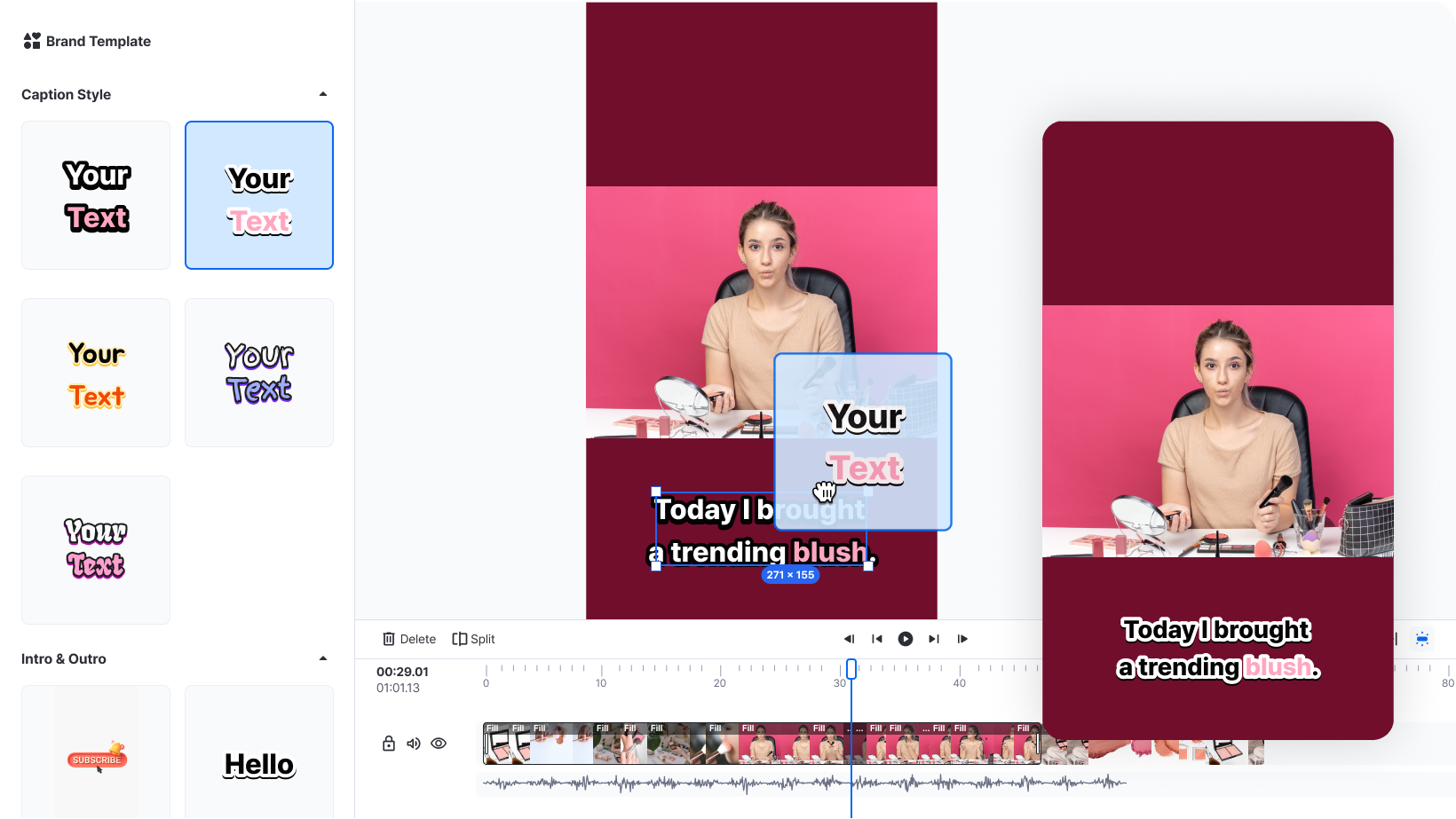Image resolution: width=1456 pixels, height=819 pixels.
Task: Step back one frame
Action: tap(849, 639)
